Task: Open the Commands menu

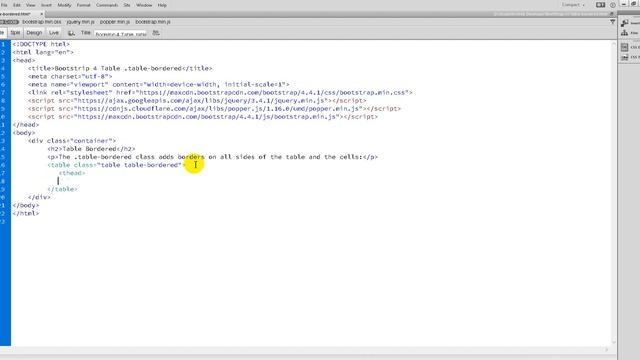Action: 107,5
